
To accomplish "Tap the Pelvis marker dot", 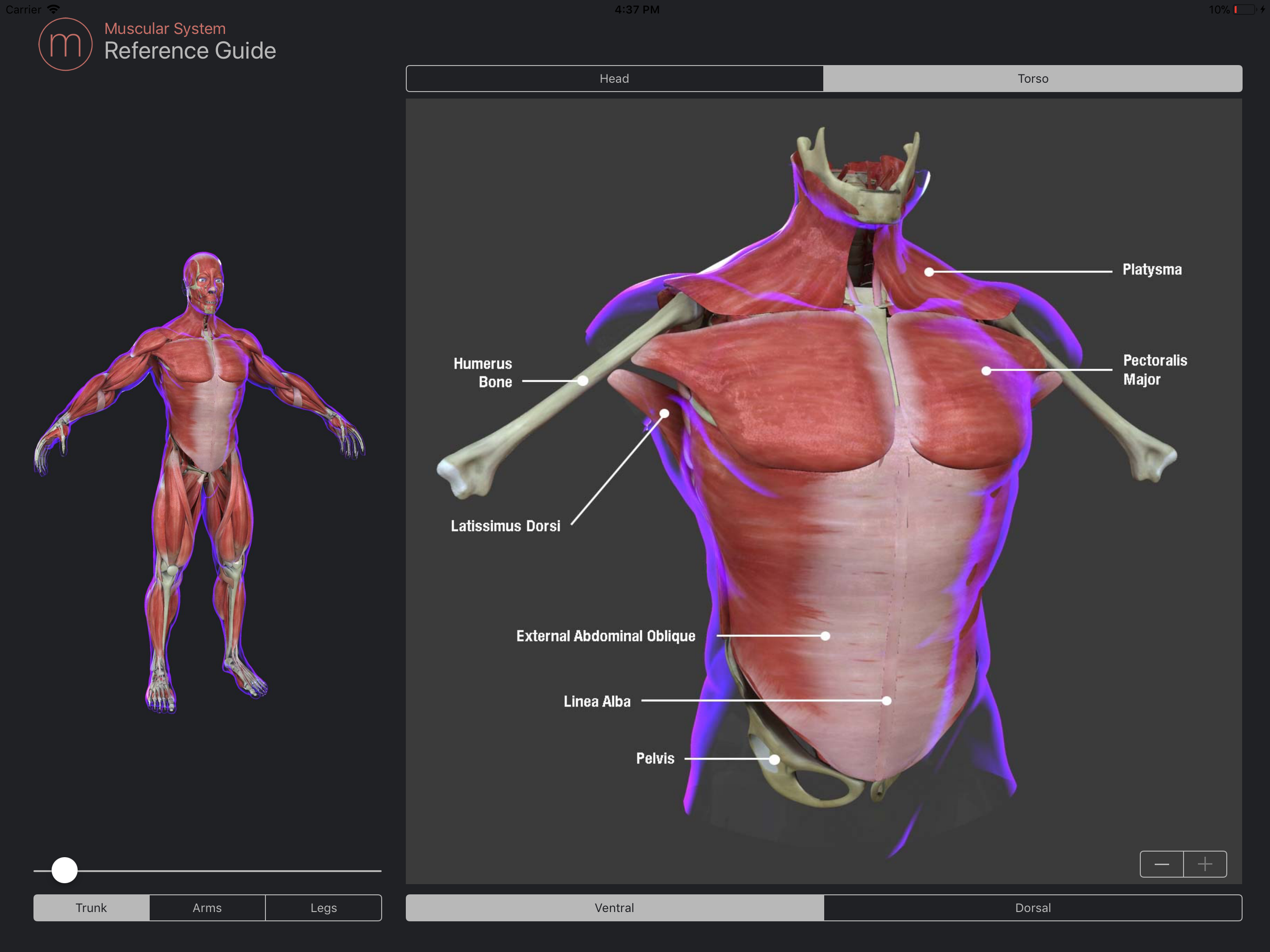I will (774, 760).
